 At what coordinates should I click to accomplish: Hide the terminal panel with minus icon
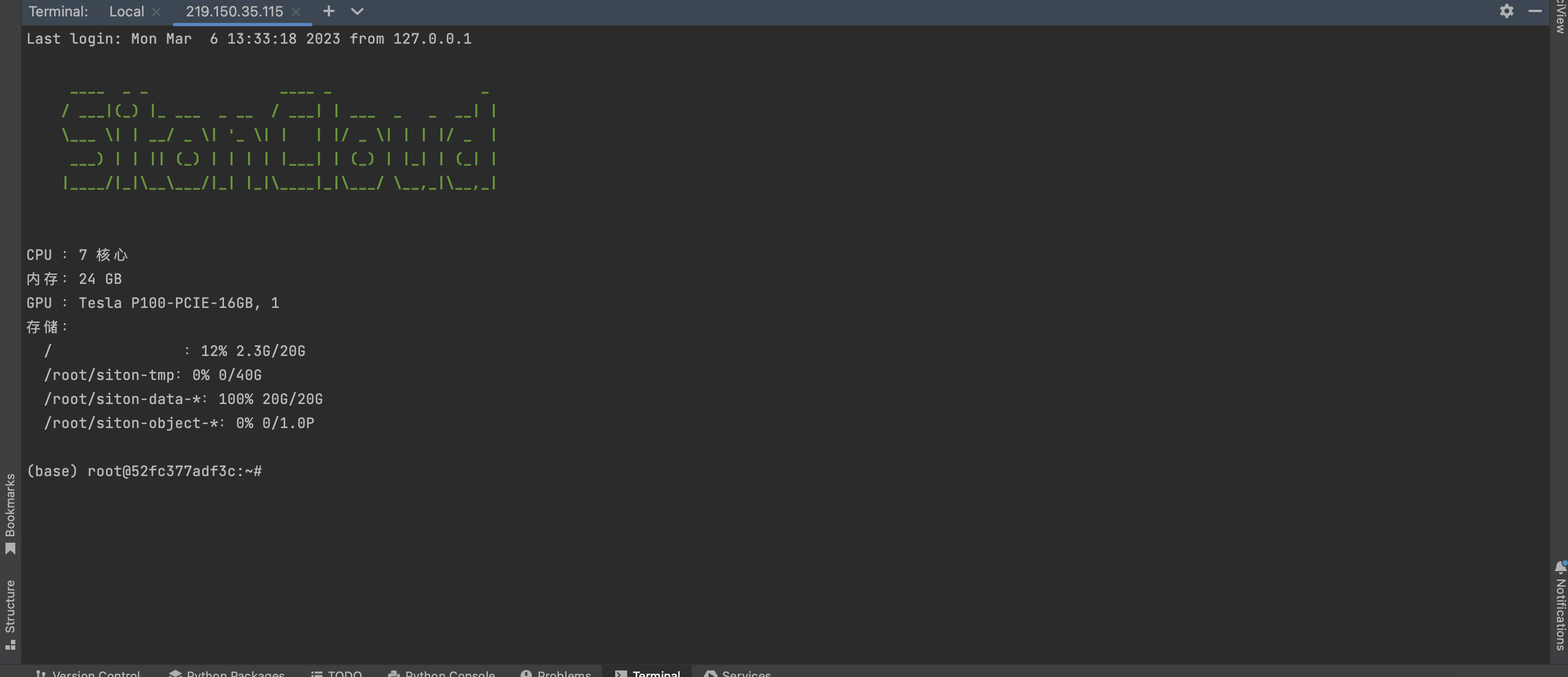coord(1535,11)
